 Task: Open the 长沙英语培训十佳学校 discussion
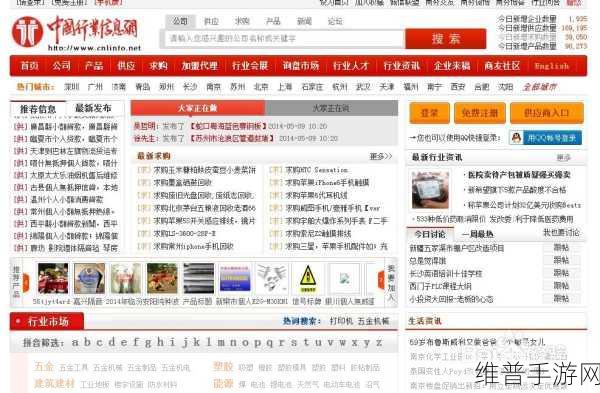pyautogui.click(x=446, y=273)
